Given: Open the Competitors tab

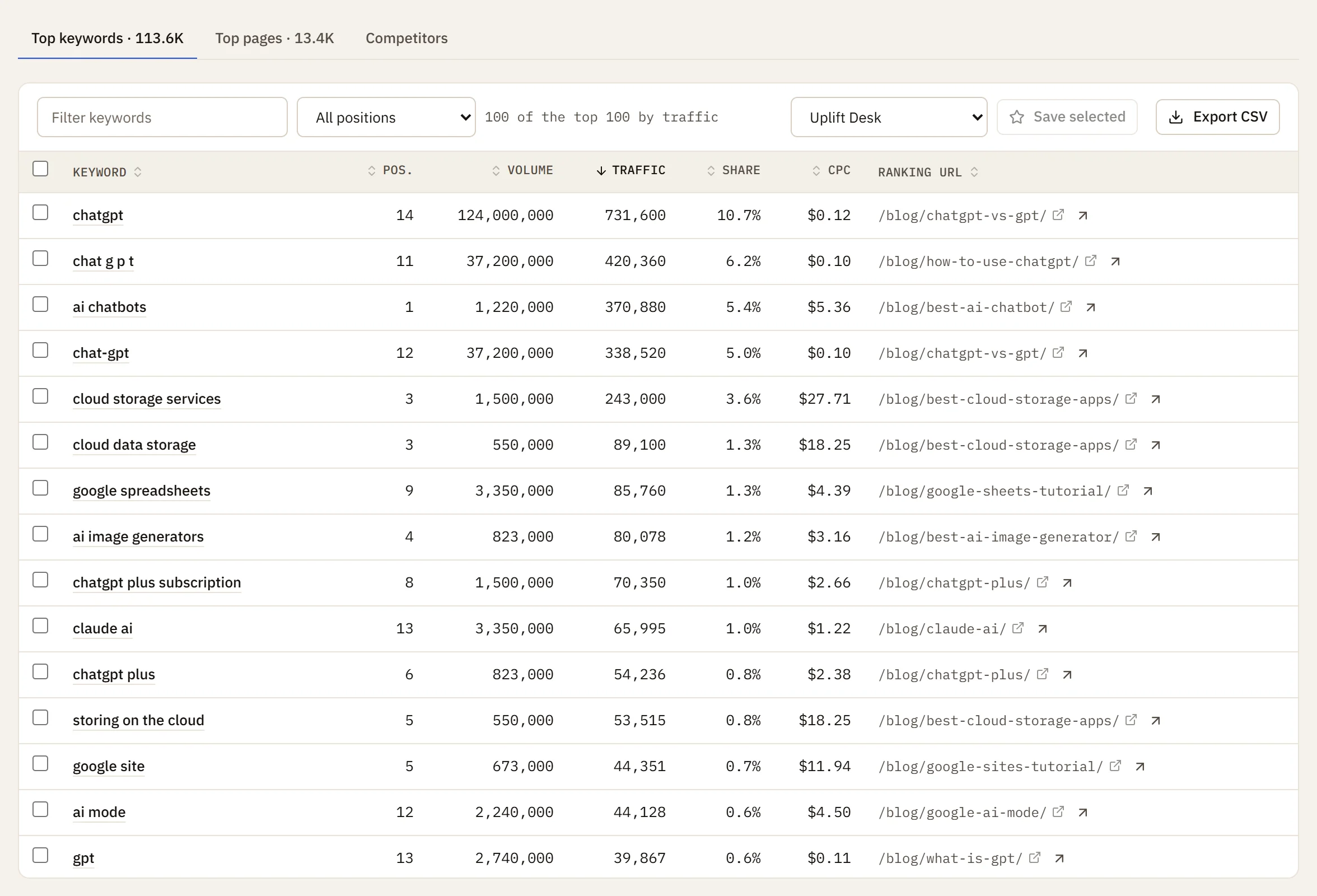Looking at the screenshot, I should pyautogui.click(x=407, y=38).
